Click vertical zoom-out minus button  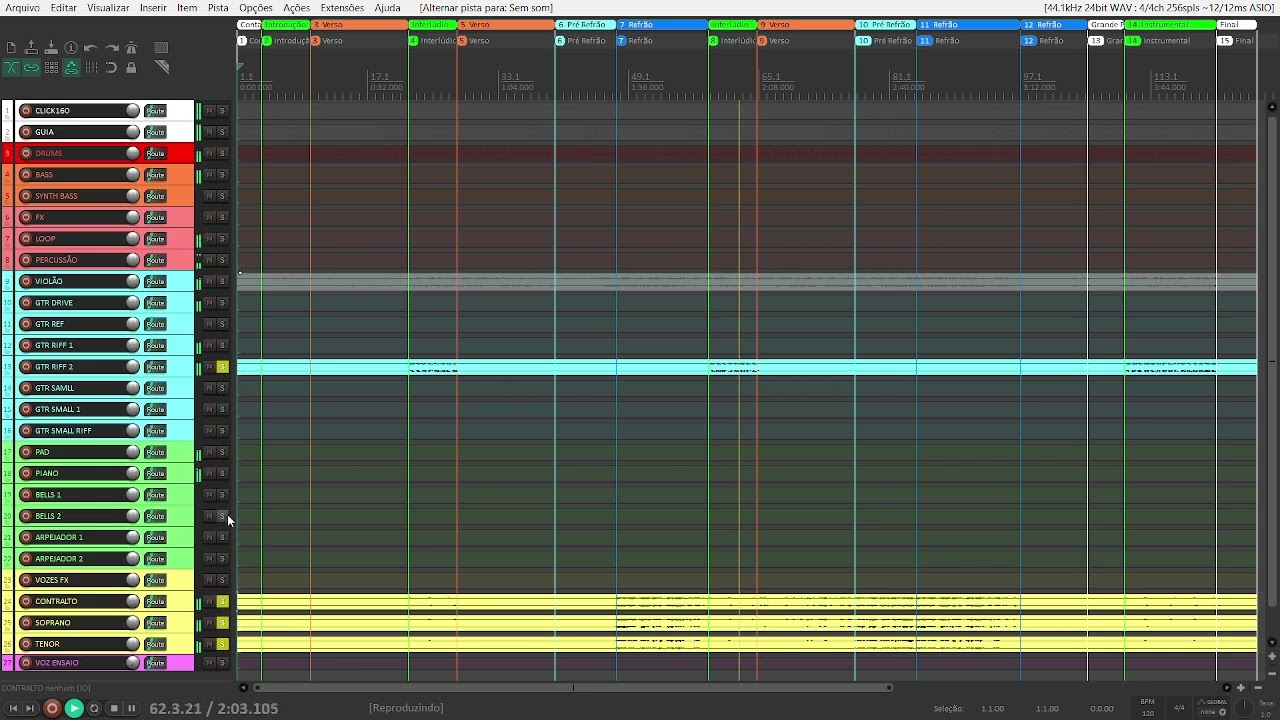(x=1272, y=674)
